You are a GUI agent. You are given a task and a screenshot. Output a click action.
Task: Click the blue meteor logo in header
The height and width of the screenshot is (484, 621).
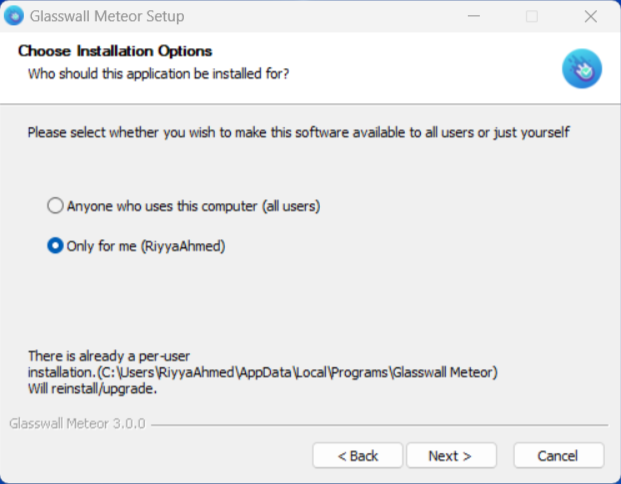pos(581,68)
